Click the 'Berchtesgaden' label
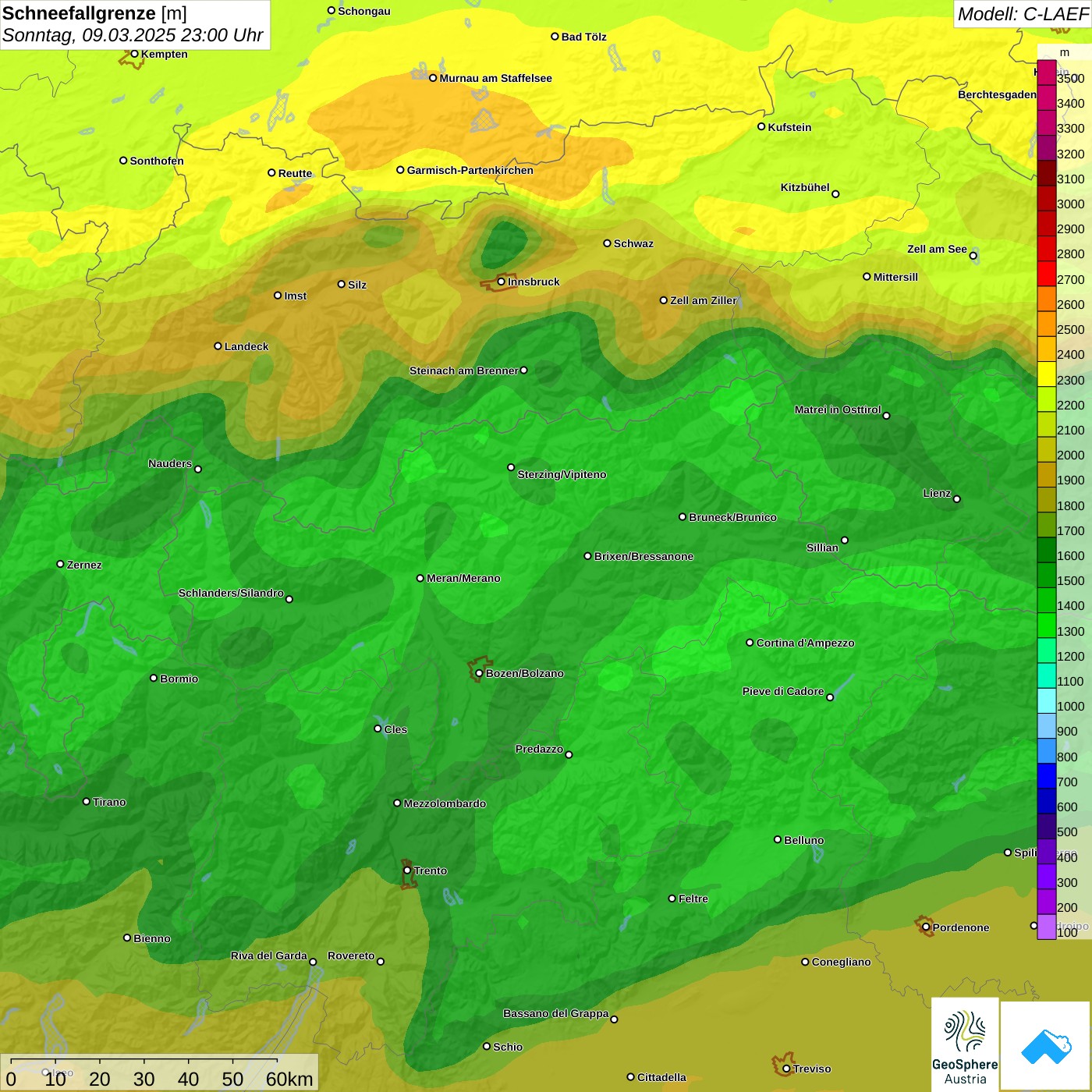Image resolution: width=1092 pixels, height=1092 pixels. [997, 94]
